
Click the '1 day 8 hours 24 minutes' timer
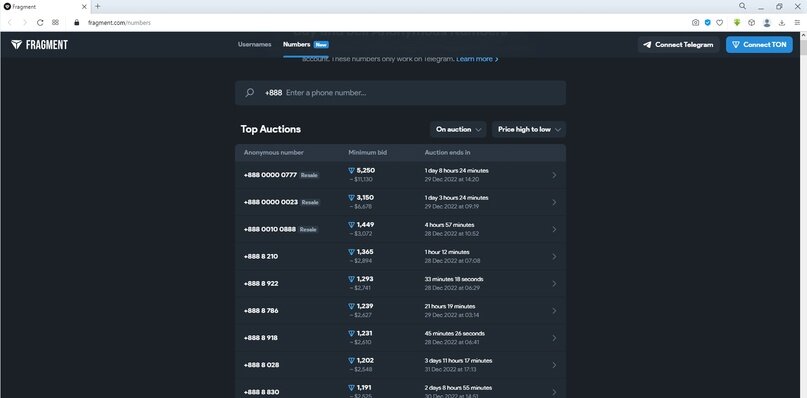tap(457, 171)
